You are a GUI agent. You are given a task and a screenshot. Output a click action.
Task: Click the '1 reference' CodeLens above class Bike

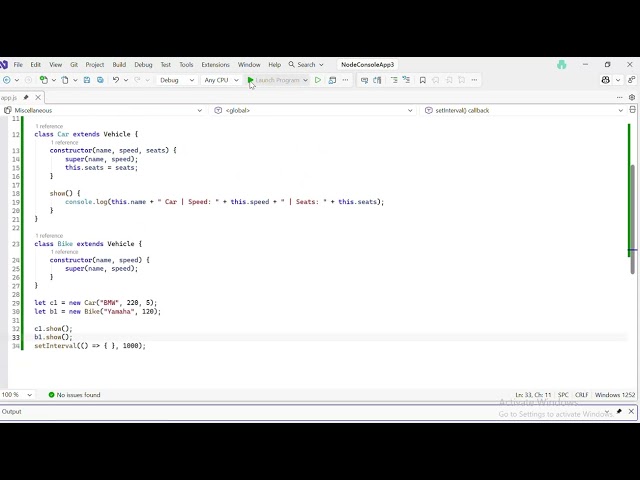[49, 236]
